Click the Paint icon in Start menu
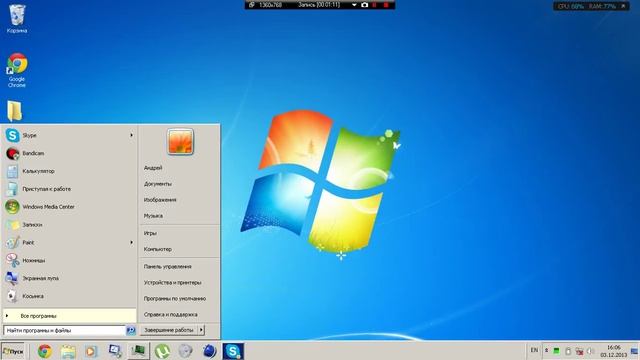Viewport: 640px width, 360px height. [x=12, y=242]
